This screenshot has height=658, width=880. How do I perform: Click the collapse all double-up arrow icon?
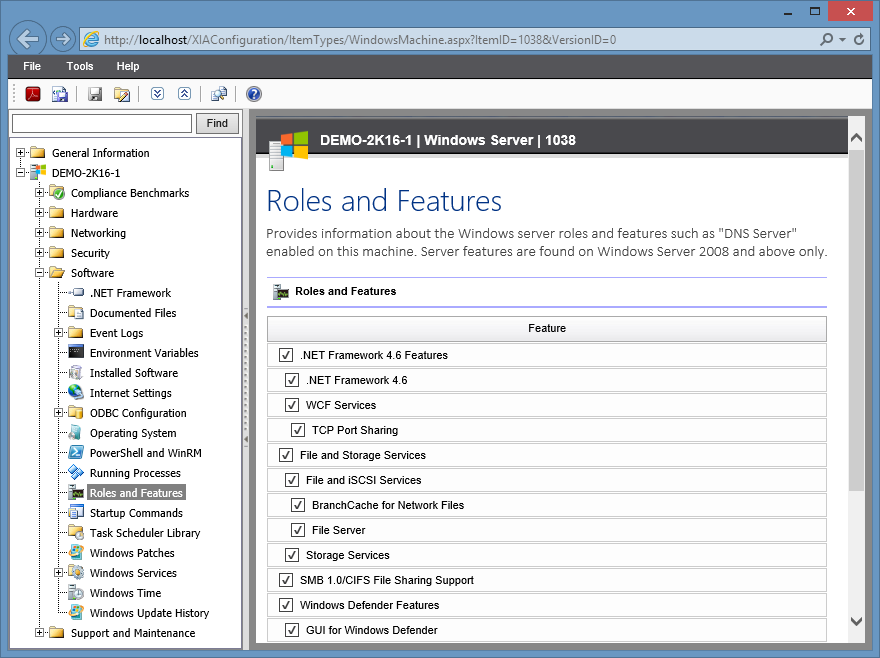(x=184, y=94)
